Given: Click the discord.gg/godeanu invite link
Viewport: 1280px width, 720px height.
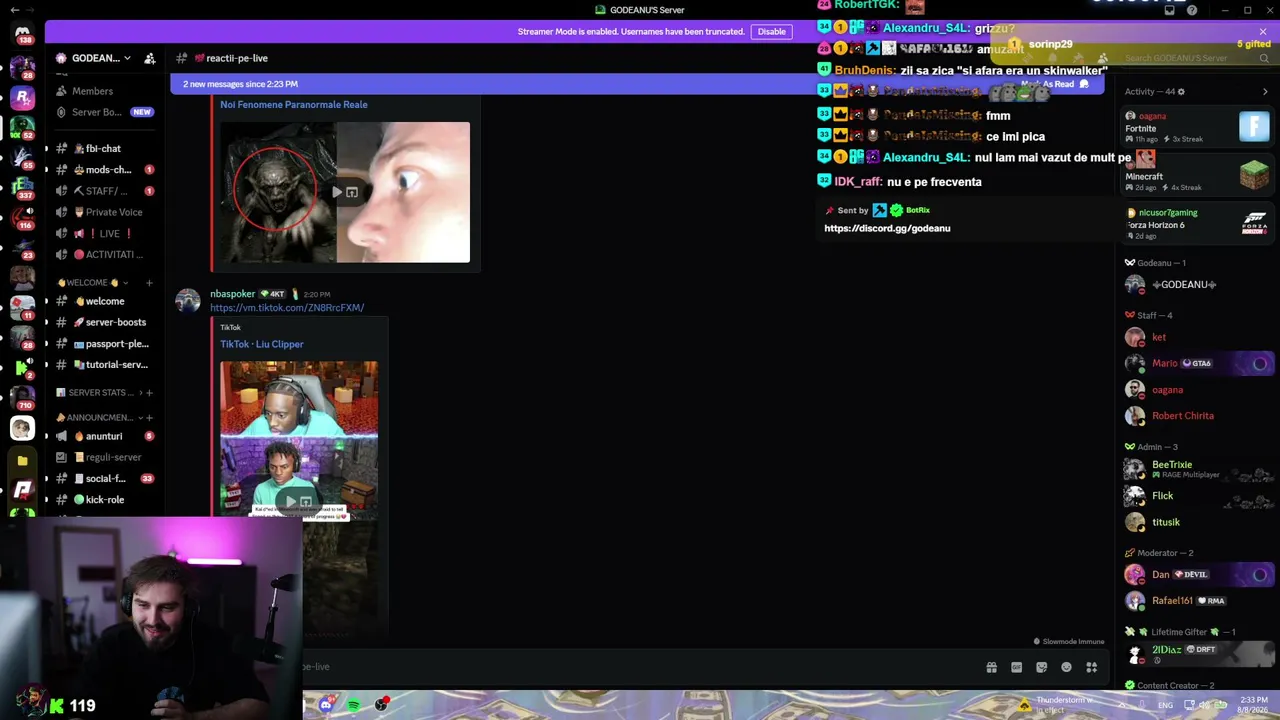Looking at the screenshot, I should (887, 228).
